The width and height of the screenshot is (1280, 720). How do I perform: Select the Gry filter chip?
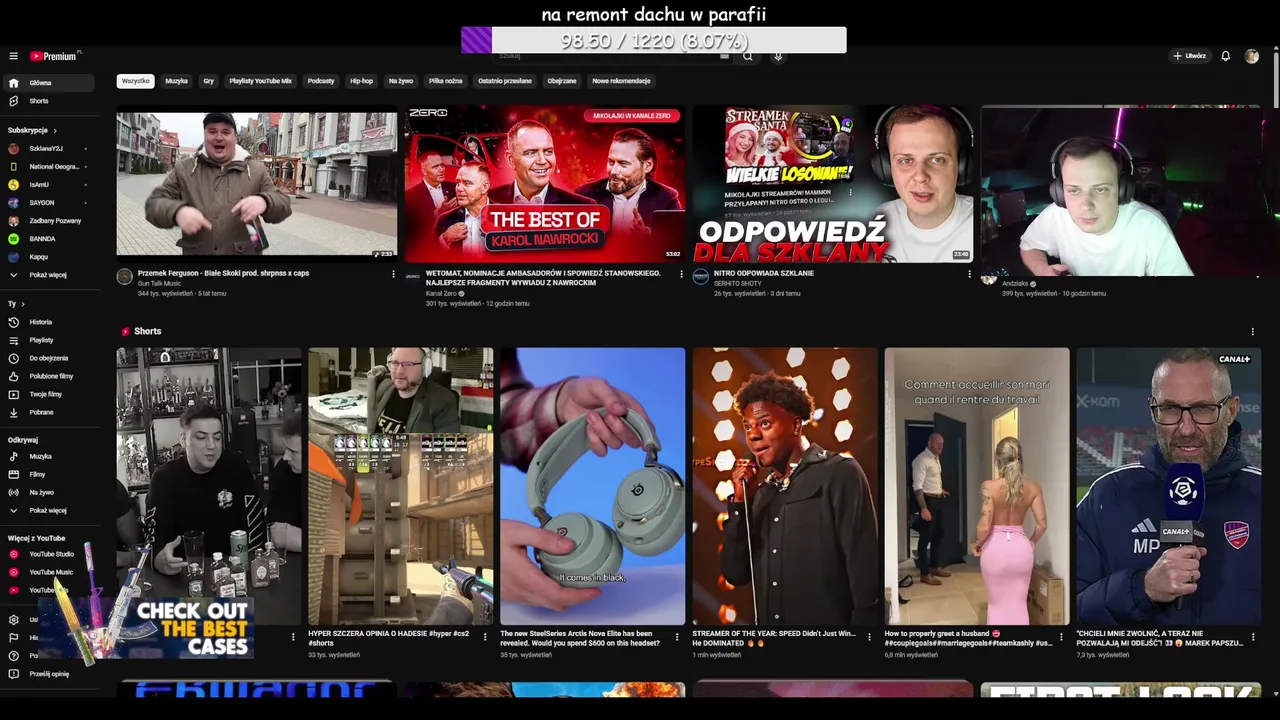click(x=208, y=81)
